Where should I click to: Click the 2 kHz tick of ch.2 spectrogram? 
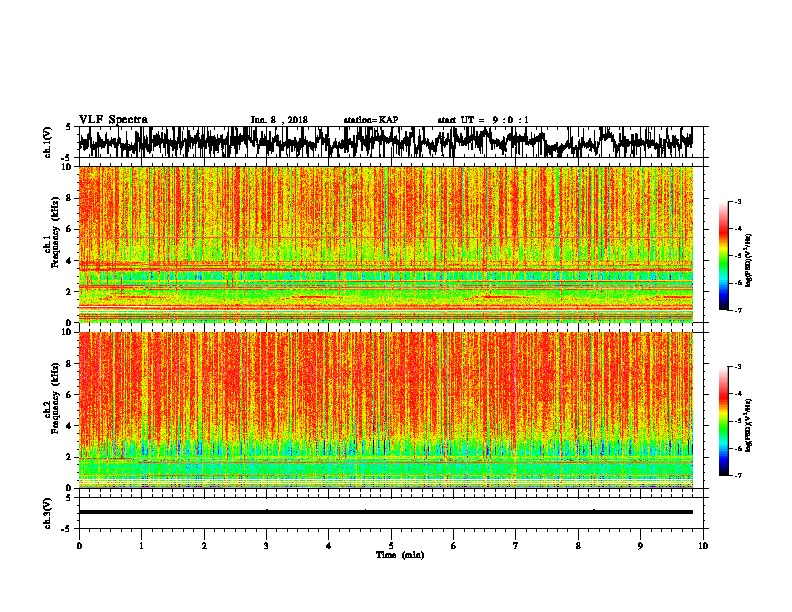click(x=70, y=457)
